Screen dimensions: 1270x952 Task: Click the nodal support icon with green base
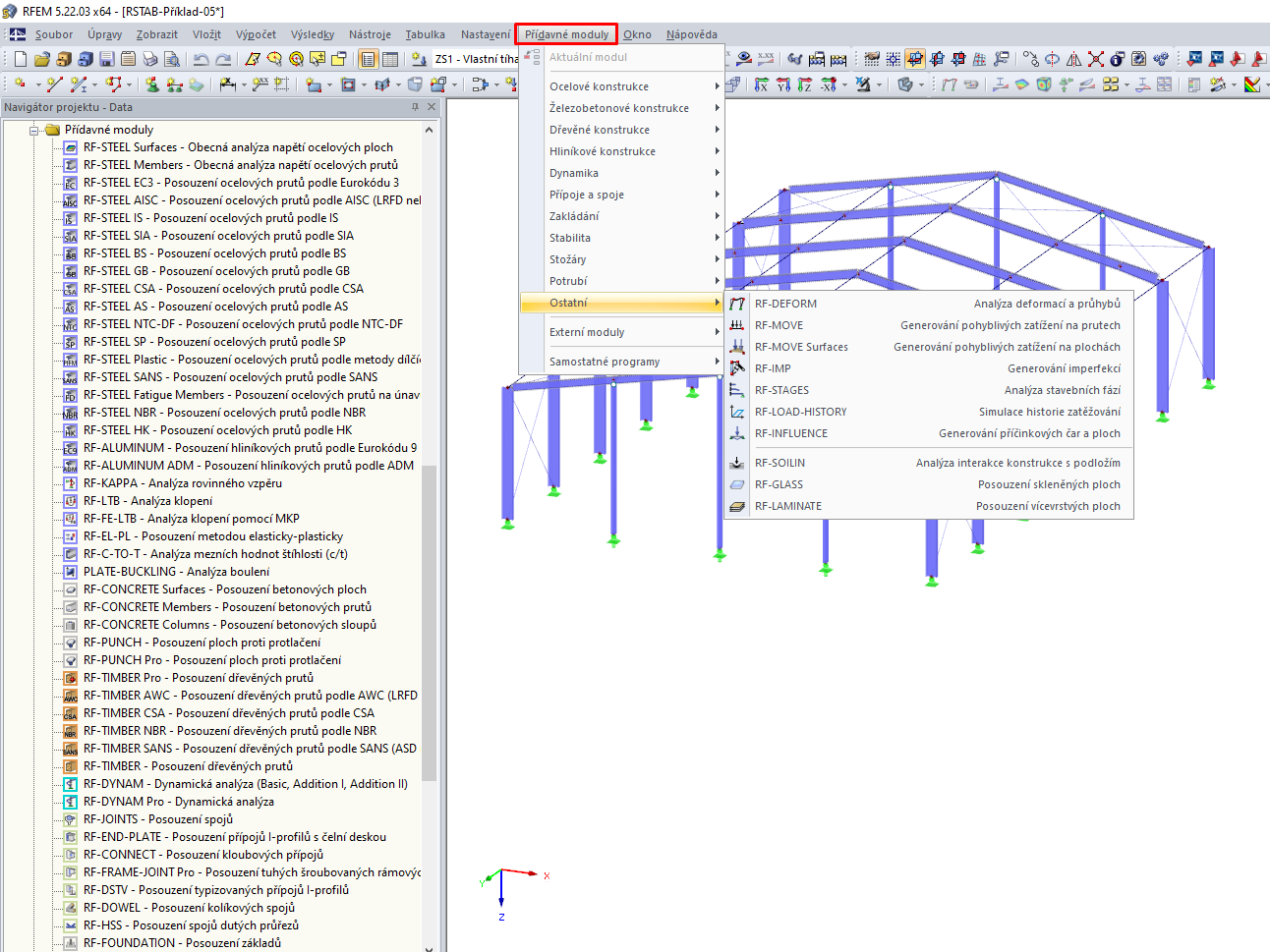pyautogui.click(x=152, y=84)
